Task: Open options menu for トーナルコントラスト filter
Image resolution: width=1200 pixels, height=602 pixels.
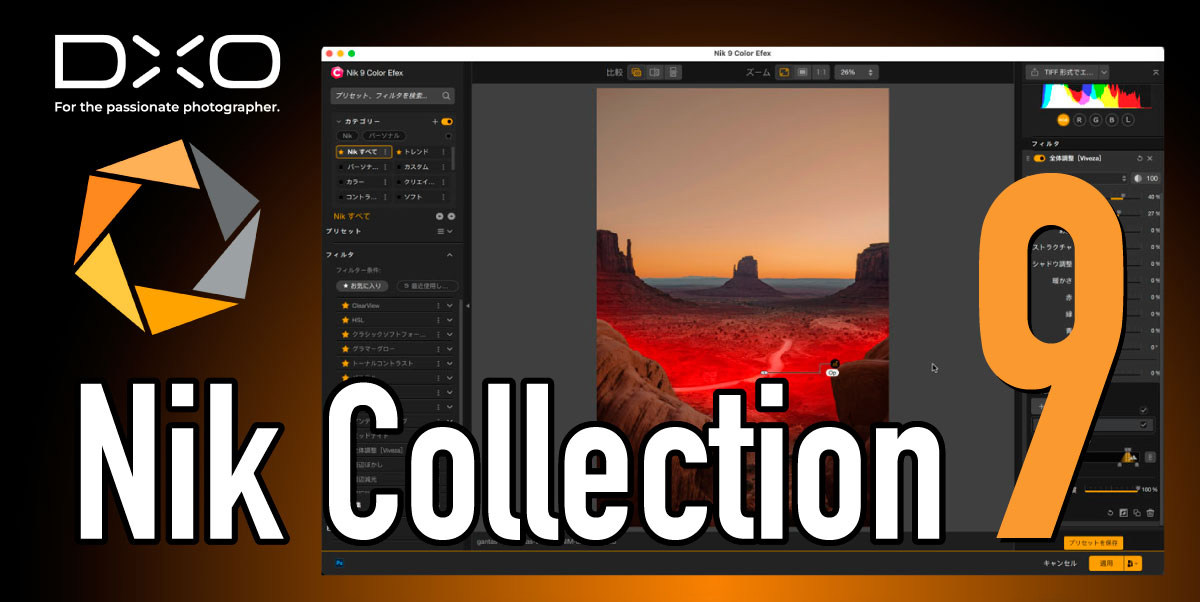Action: [x=438, y=363]
